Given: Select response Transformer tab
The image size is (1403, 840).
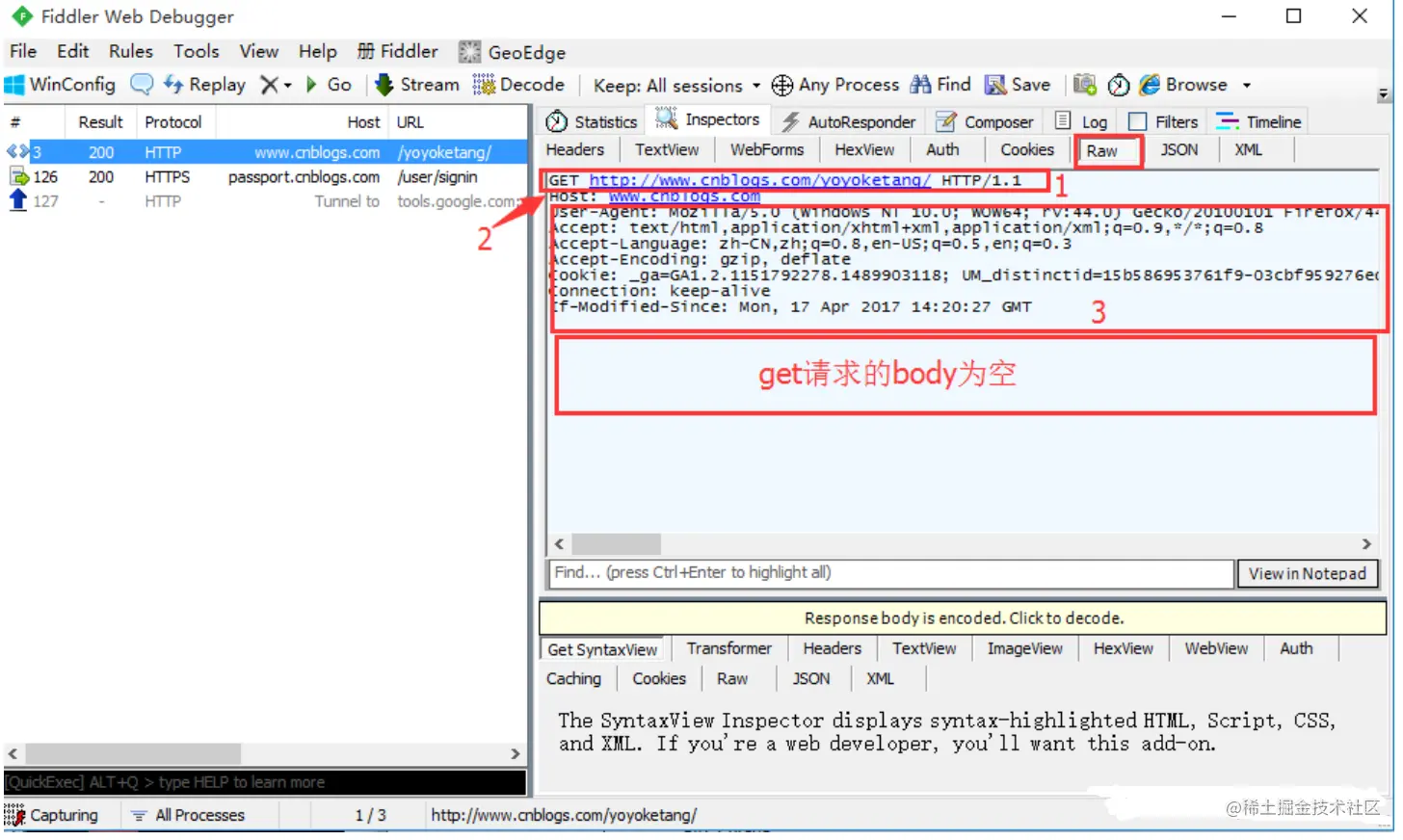Looking at the screenshot, I should tap(729, 649).
